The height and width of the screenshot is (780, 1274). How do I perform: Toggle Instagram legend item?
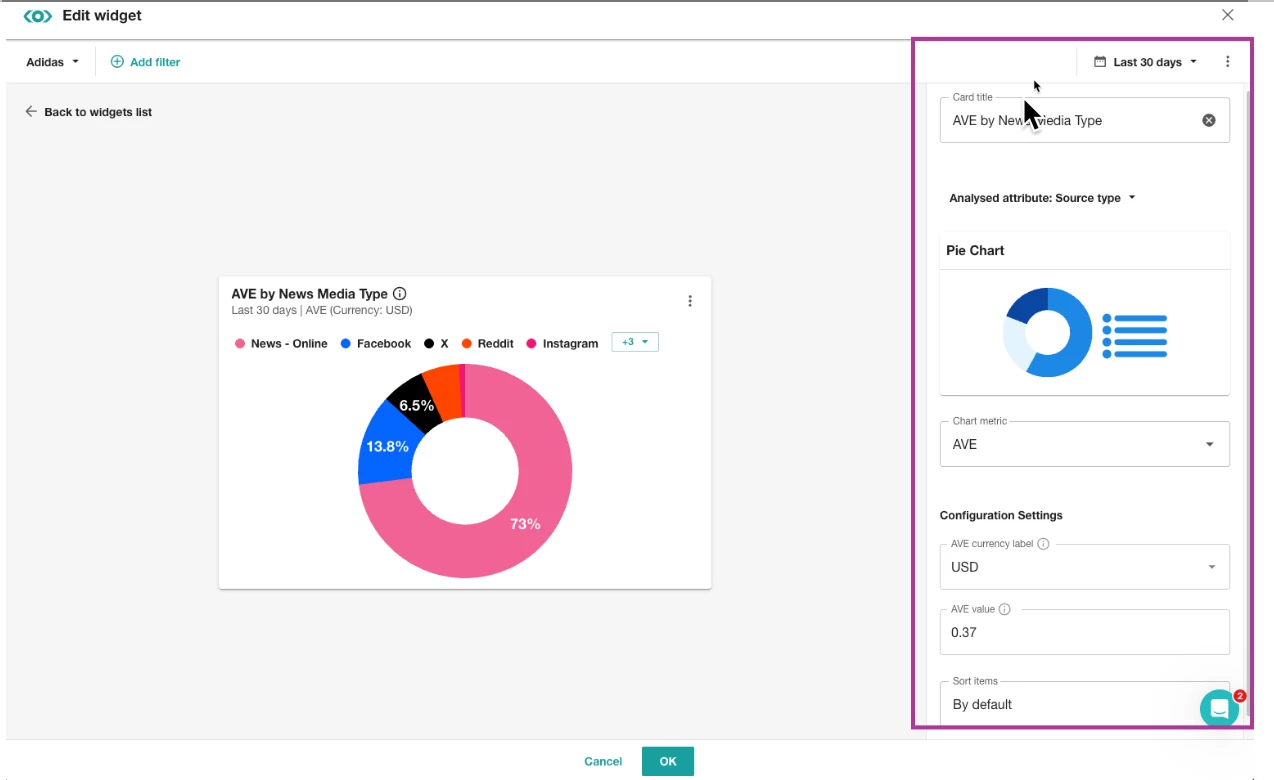pyautogui.click(x=562, y=343)
